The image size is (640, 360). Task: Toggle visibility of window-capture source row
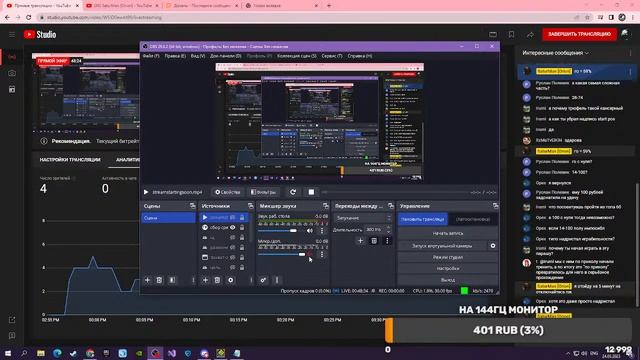click(x=232, y=257)
